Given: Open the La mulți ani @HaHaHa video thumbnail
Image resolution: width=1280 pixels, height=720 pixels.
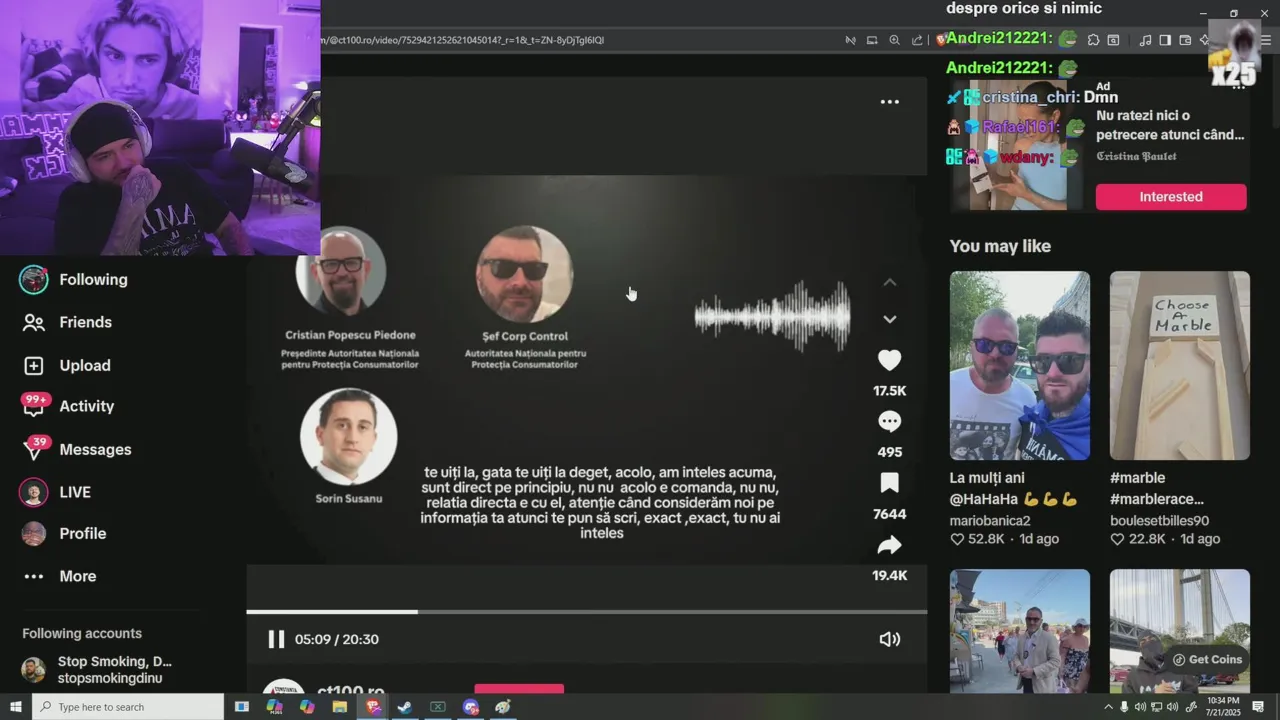Looking at the screenshot, I should coord(1020,365).
